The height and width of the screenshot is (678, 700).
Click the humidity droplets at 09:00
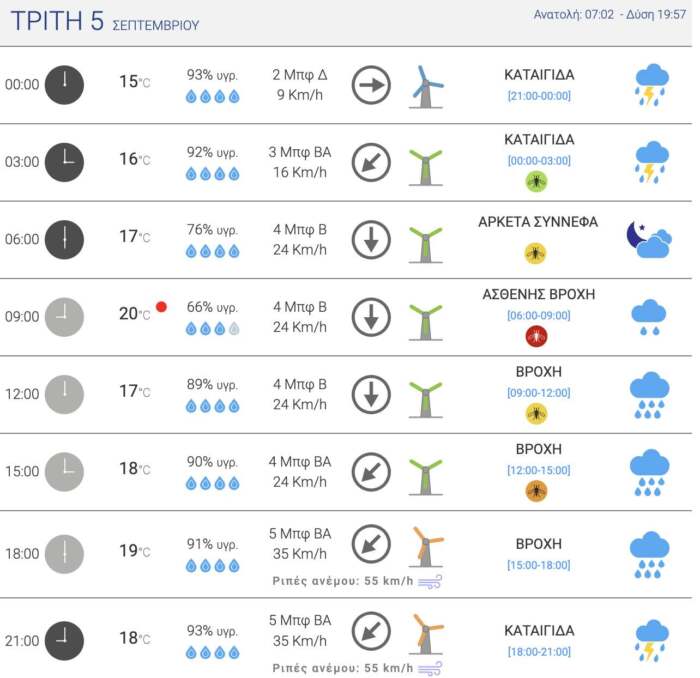point(212,328)
